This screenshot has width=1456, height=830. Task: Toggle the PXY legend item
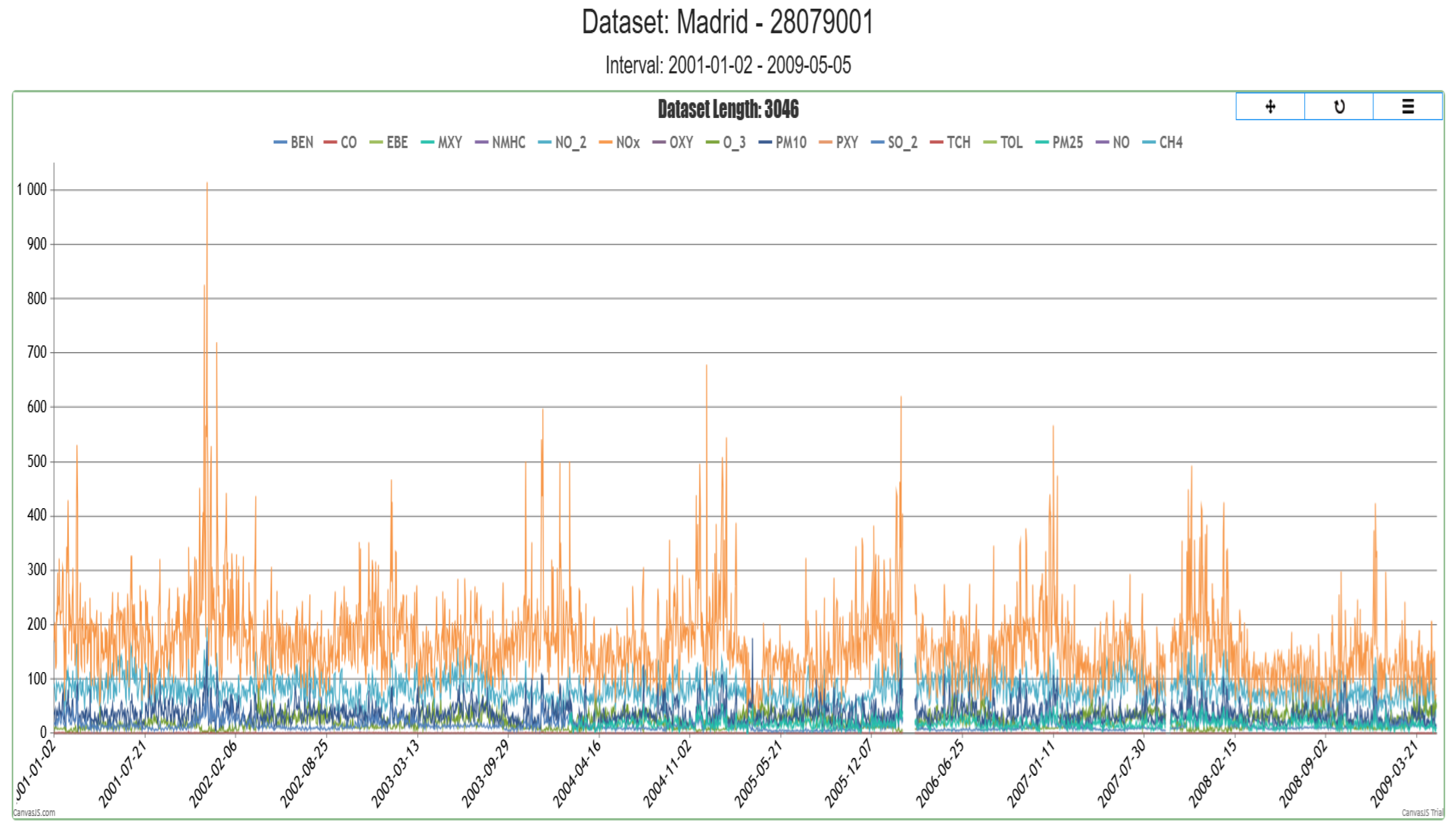[838, 143]
